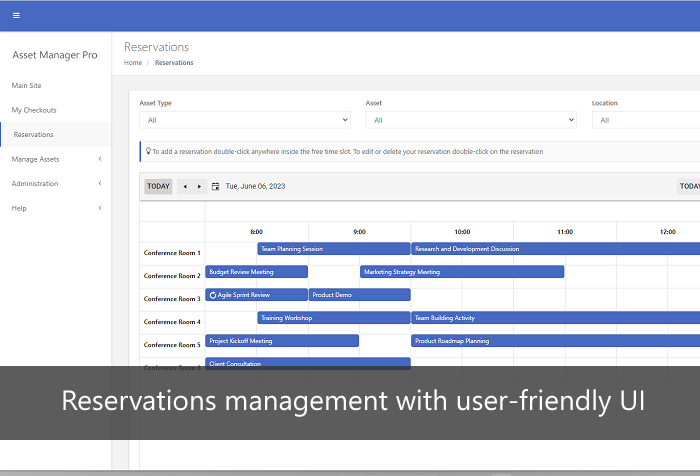Open the Location dropdown
This screenshot has height=476, width=700.
646,120
